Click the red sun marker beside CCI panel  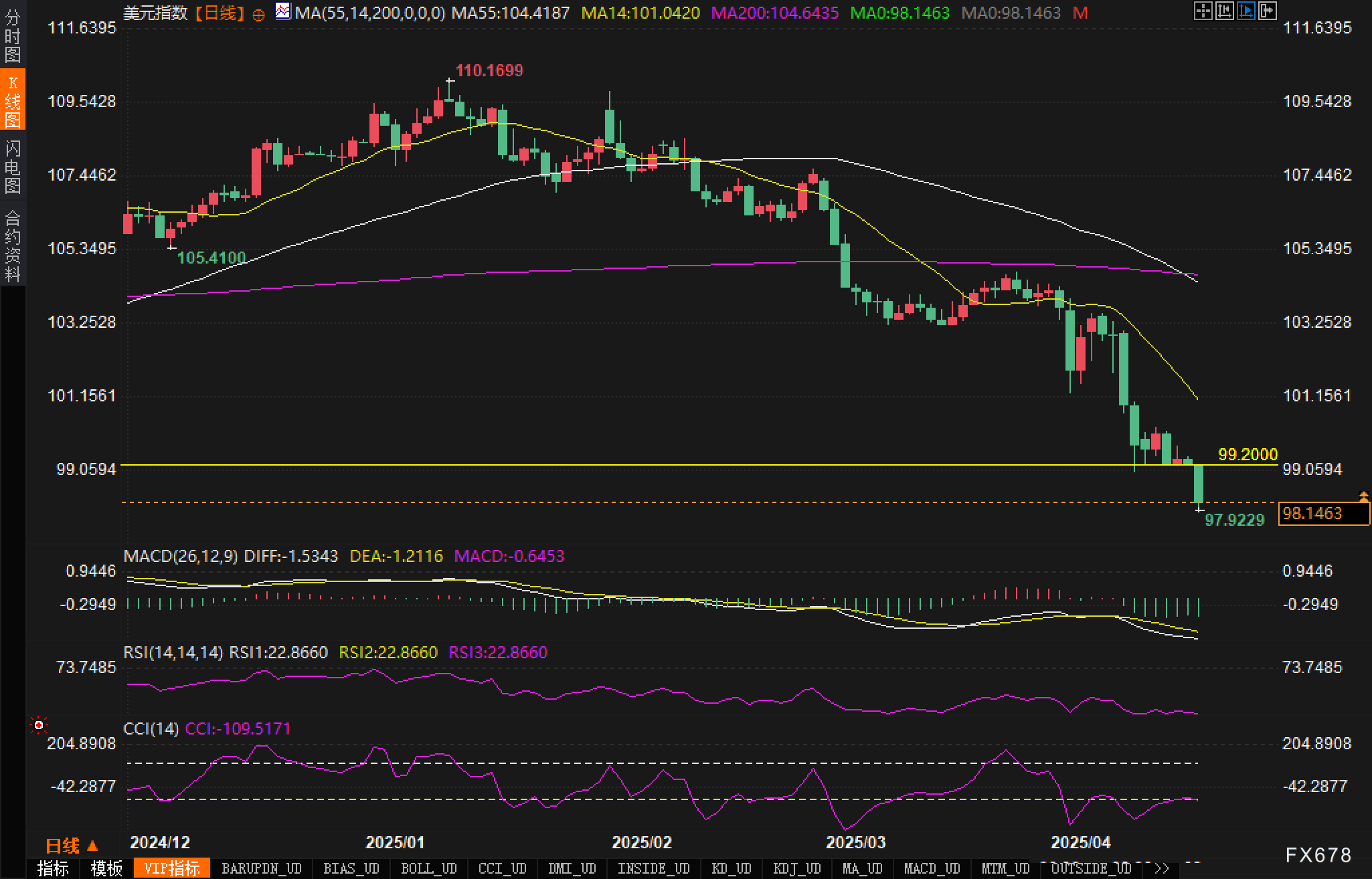point(39,725)
